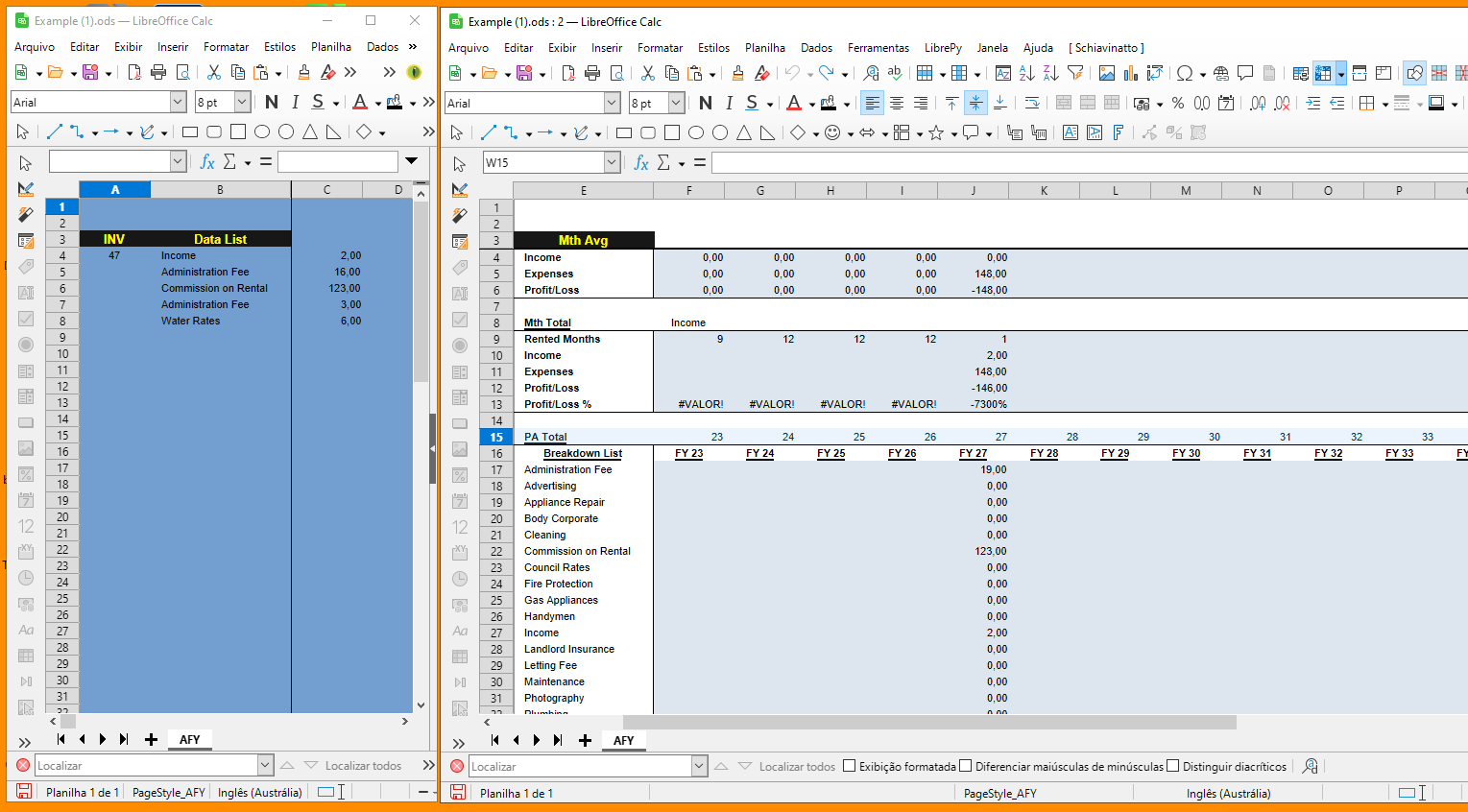The image size is (1468, 812).
Task: Click Spelling check icon in right window
Action: (895, 73)
